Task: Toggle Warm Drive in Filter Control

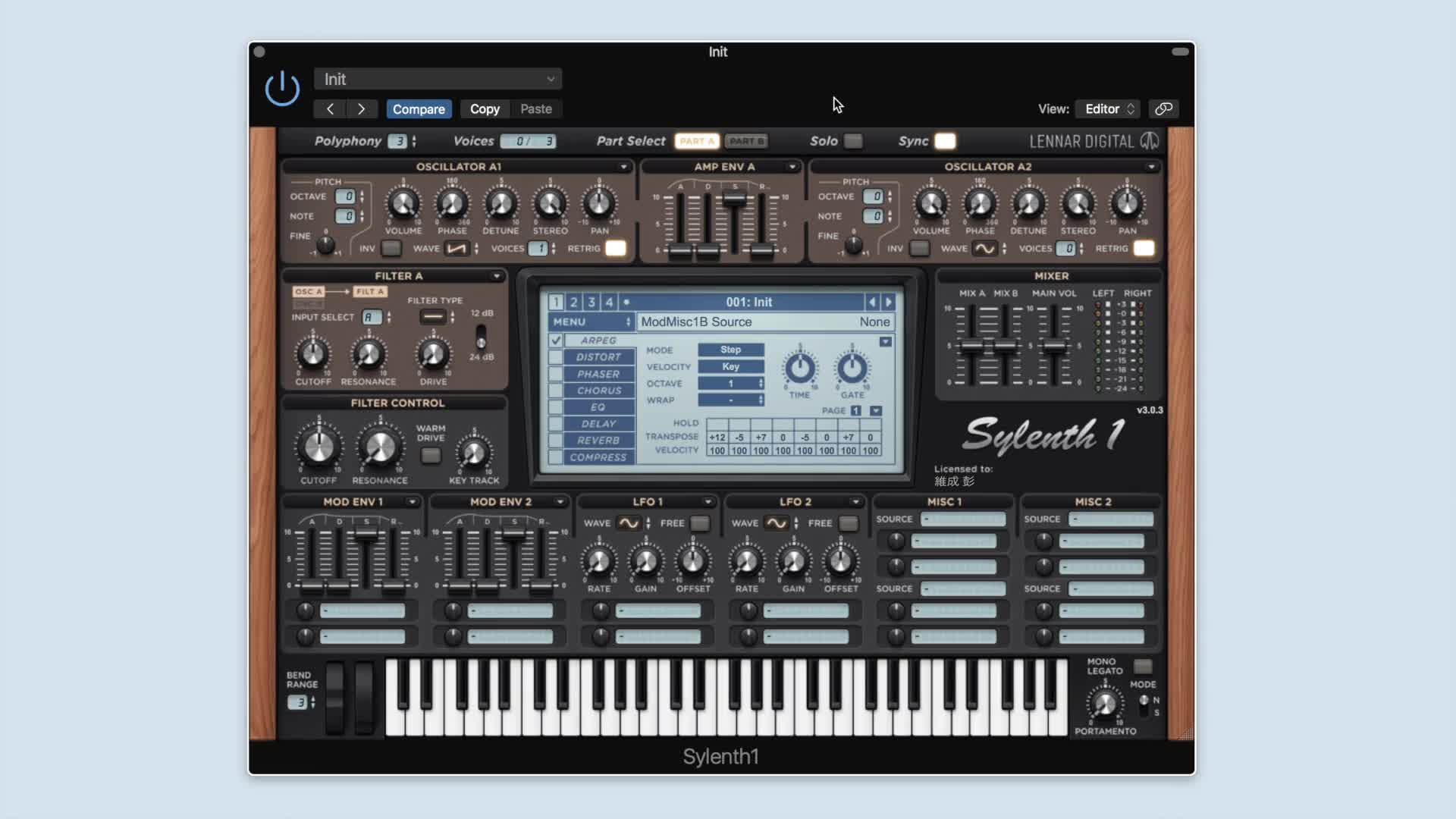Action: pos(431,455)
